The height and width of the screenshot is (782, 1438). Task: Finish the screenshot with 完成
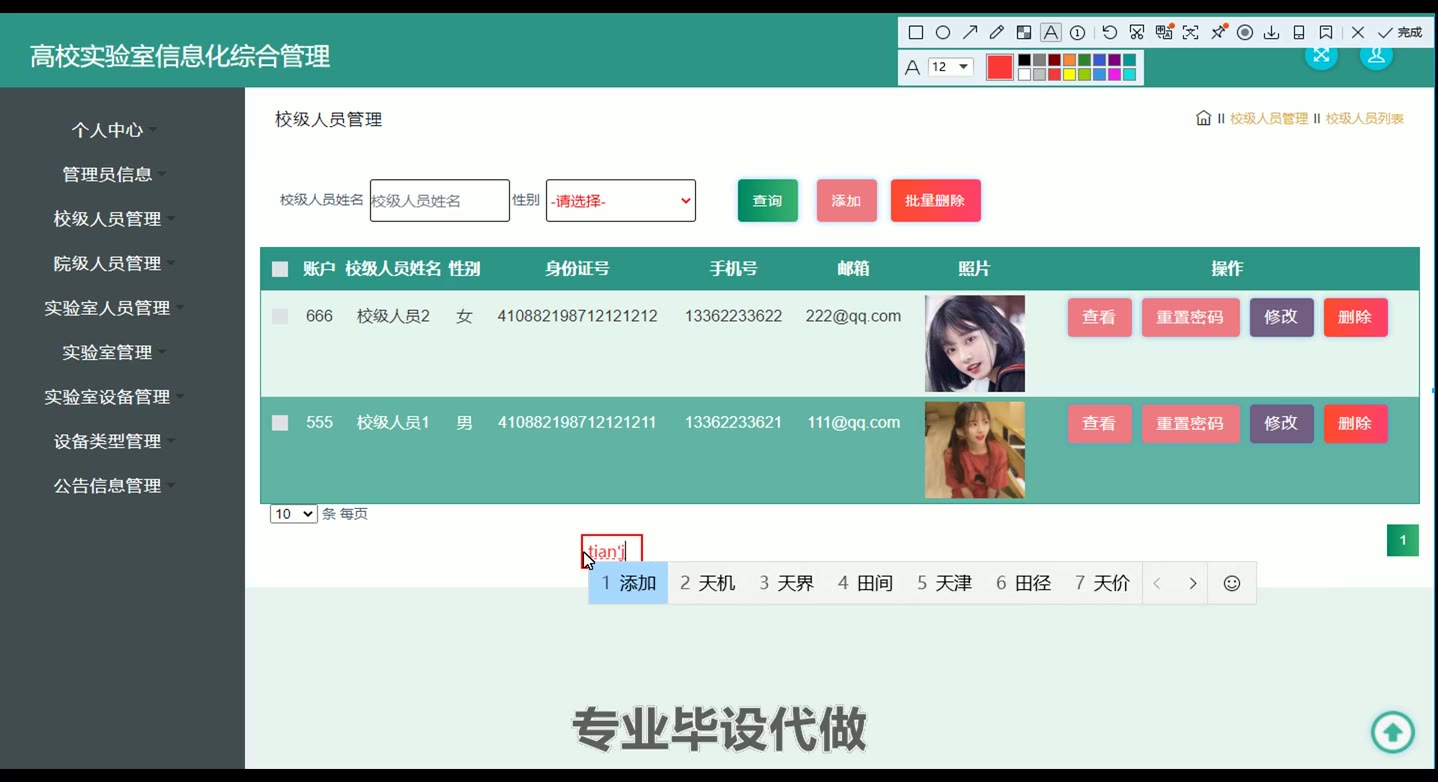tap(1400, 33)
